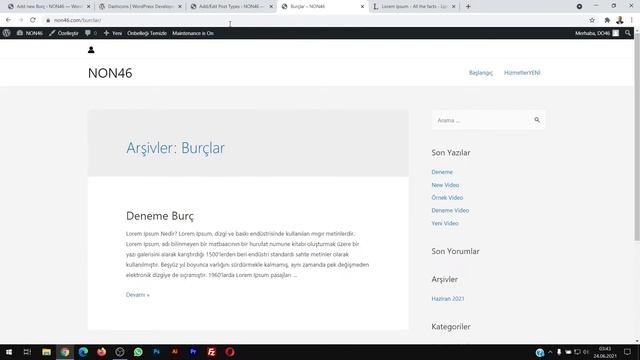Click the user account icon above header
Screen dimensions: 640x360
[91, 50]
